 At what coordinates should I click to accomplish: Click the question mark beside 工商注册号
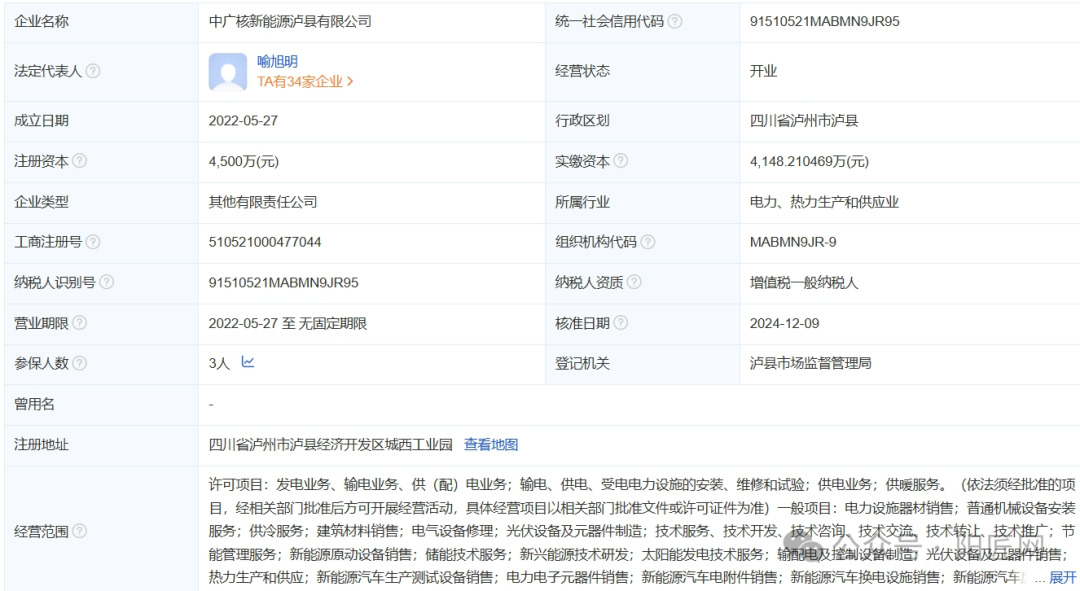point(92,242)
